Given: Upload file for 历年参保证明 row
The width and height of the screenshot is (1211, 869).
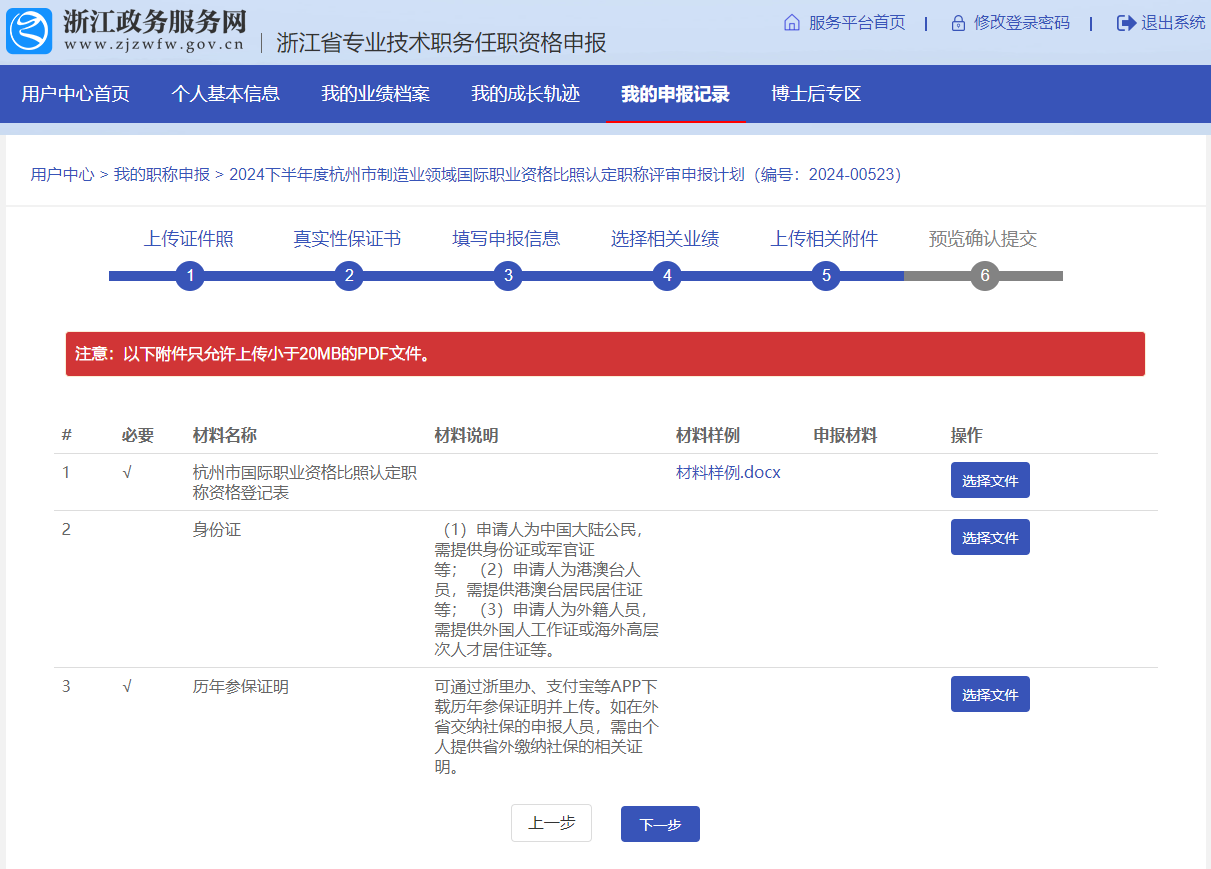Looking at the screenshot, I should click(989, 695).
